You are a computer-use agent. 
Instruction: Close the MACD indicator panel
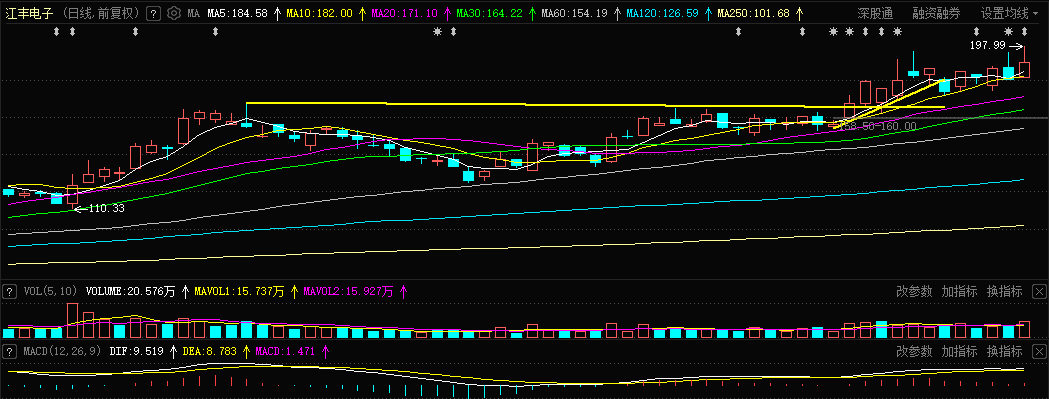[1039, 351]
